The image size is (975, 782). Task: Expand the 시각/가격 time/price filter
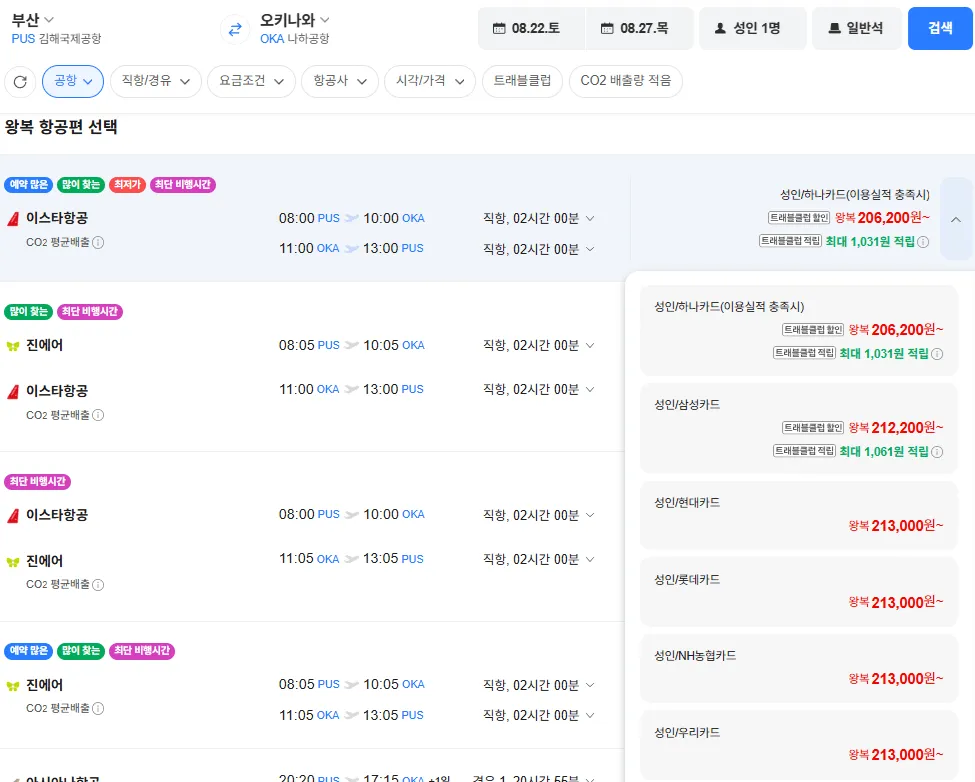coord(430,81)
